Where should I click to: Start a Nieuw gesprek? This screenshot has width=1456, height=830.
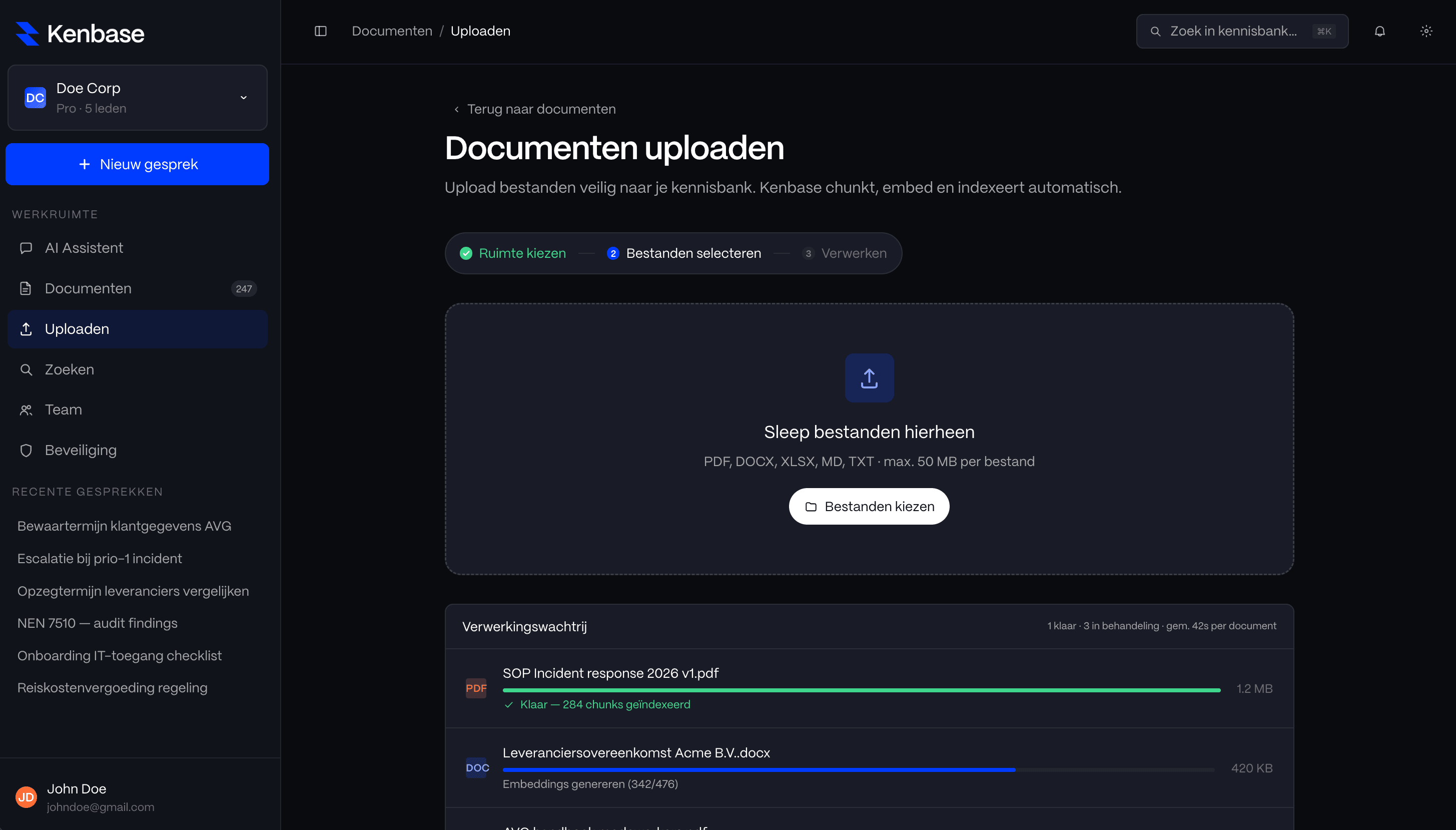click(137, 164)
